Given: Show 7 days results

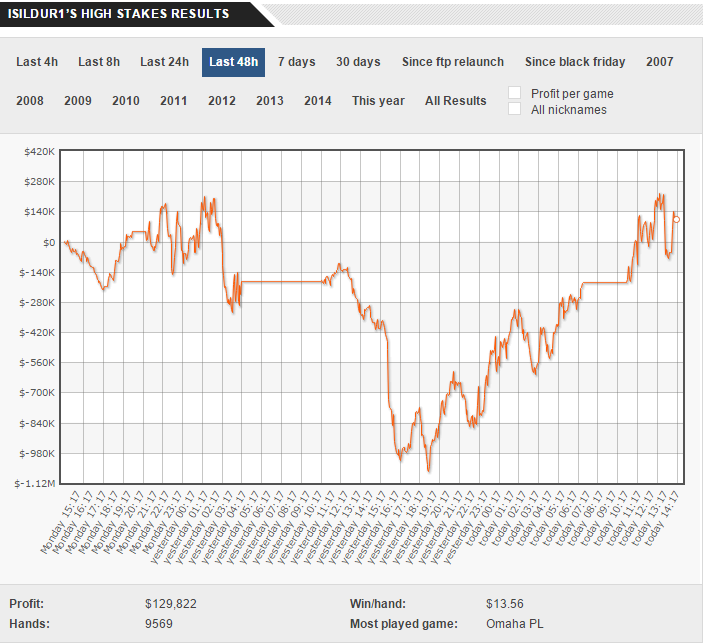Looking at the screenshot, I should [296, 62].
